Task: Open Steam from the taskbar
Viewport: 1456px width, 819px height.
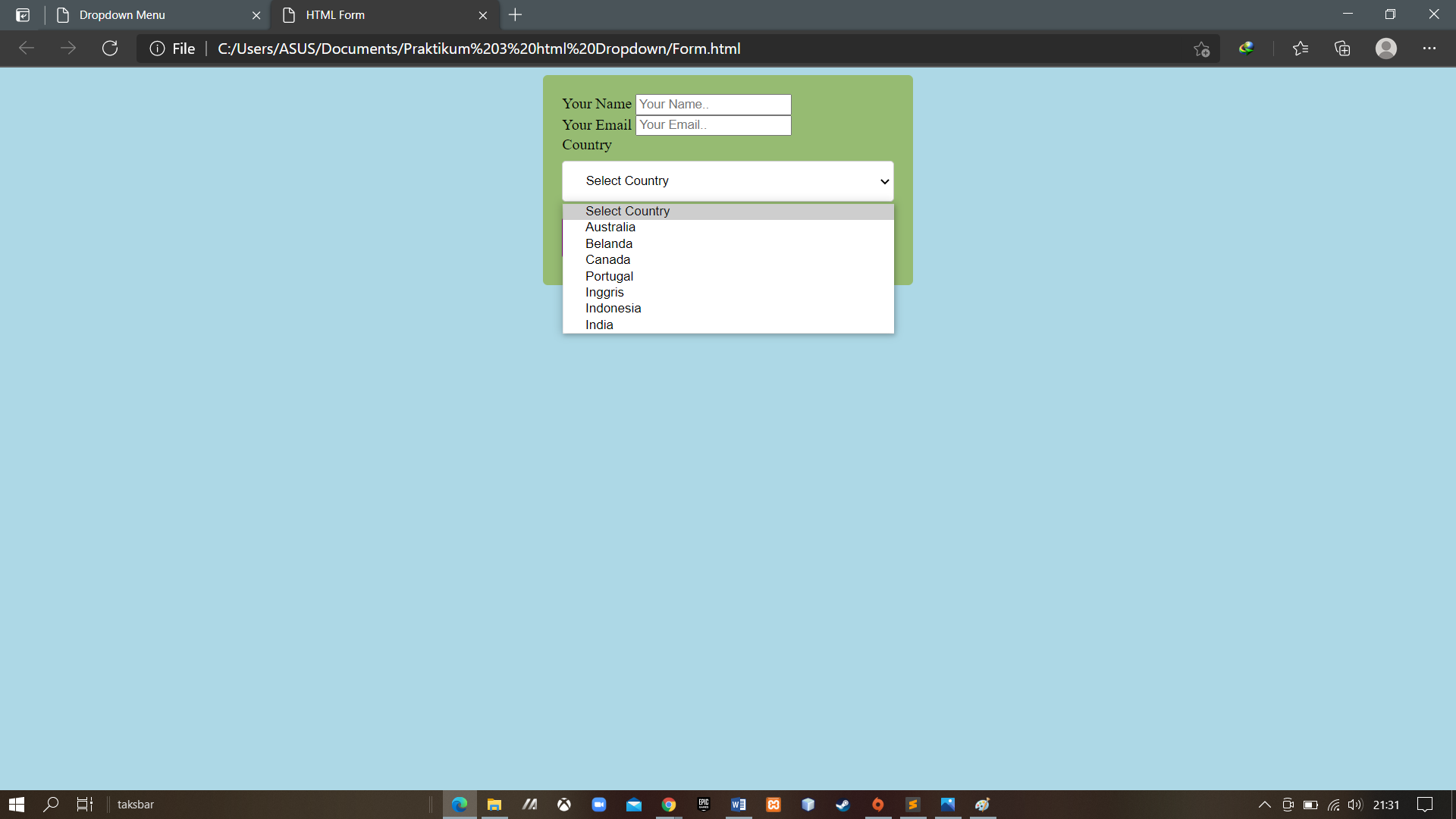Action: pyautogui.click(x=843, y=804)
